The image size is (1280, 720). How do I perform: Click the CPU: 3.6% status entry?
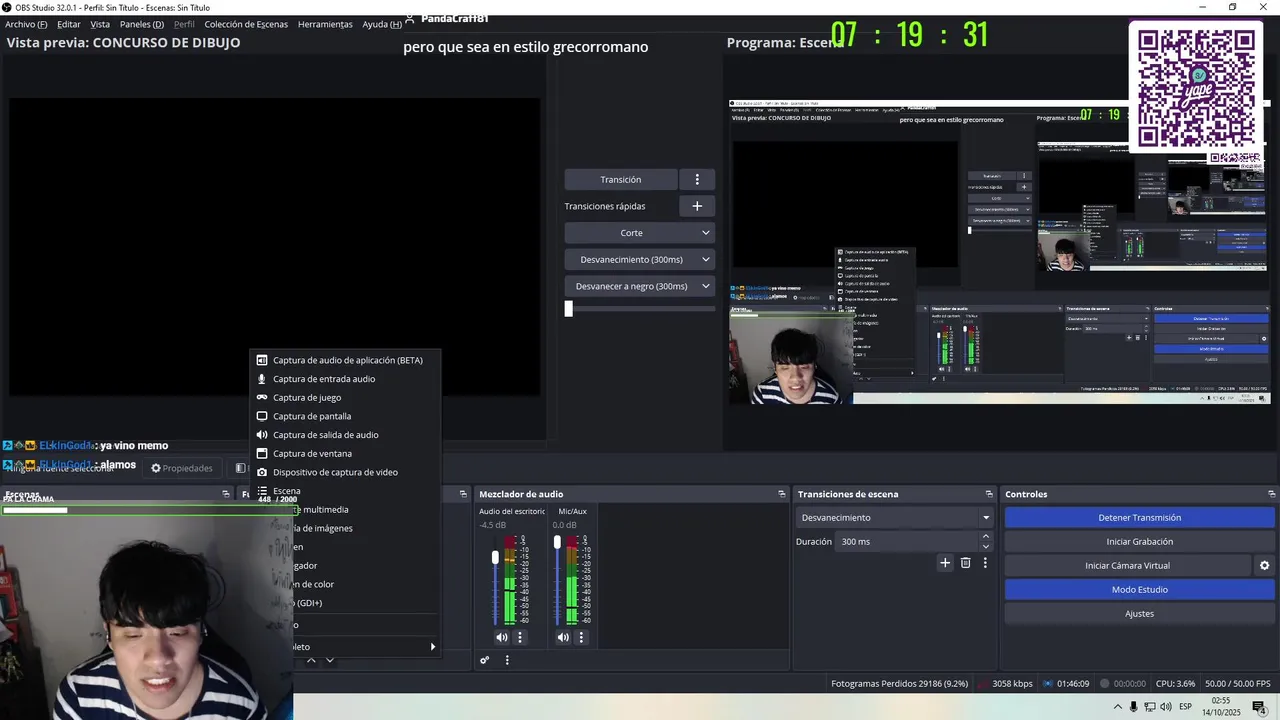(1175, 684)
